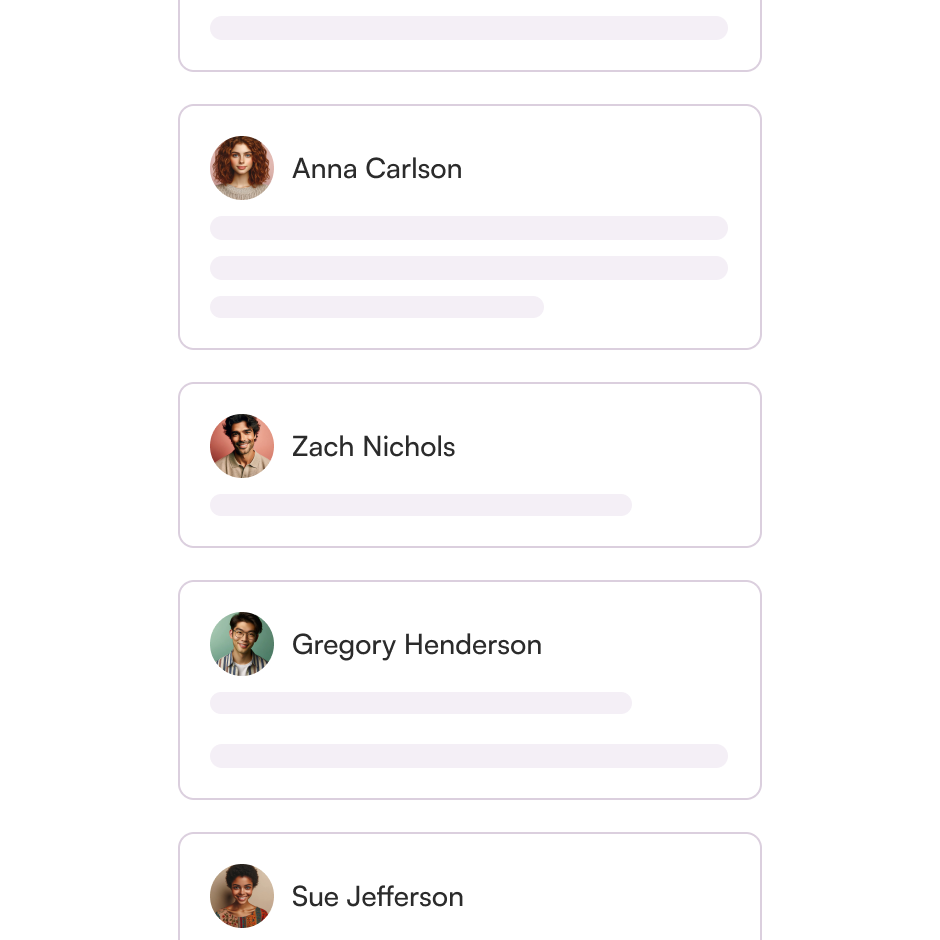Open the Sue Jefferson name link

click(377, 897)
